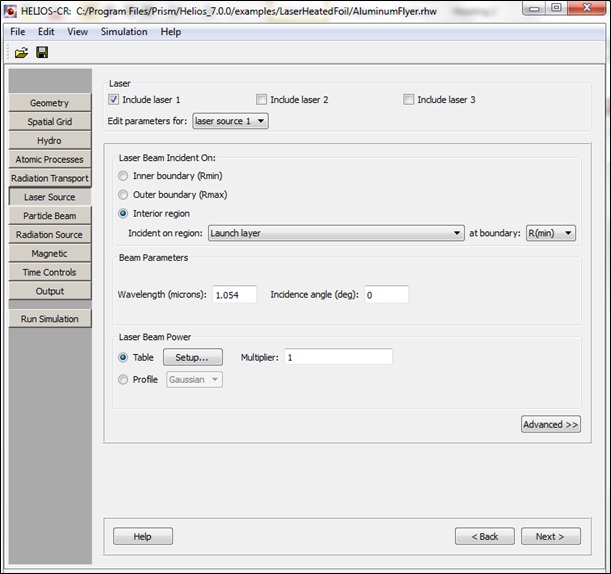Expand the Launch layer region dropdown

[334, 233]
